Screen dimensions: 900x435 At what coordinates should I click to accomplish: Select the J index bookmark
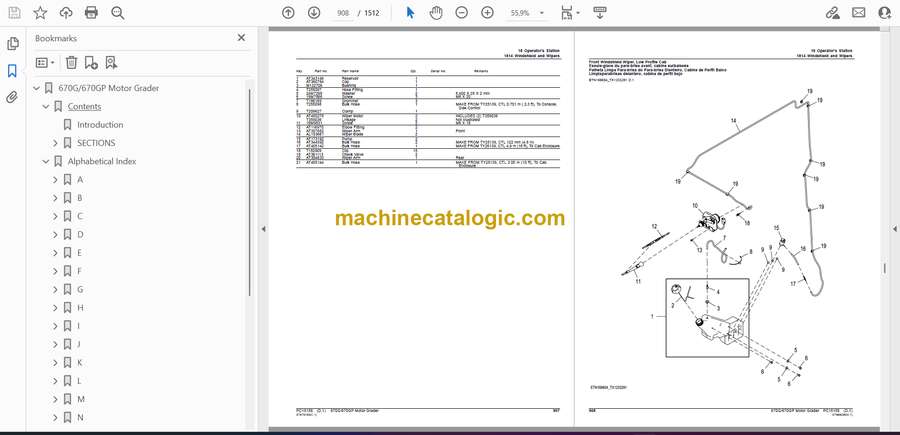tap(79, 344)
